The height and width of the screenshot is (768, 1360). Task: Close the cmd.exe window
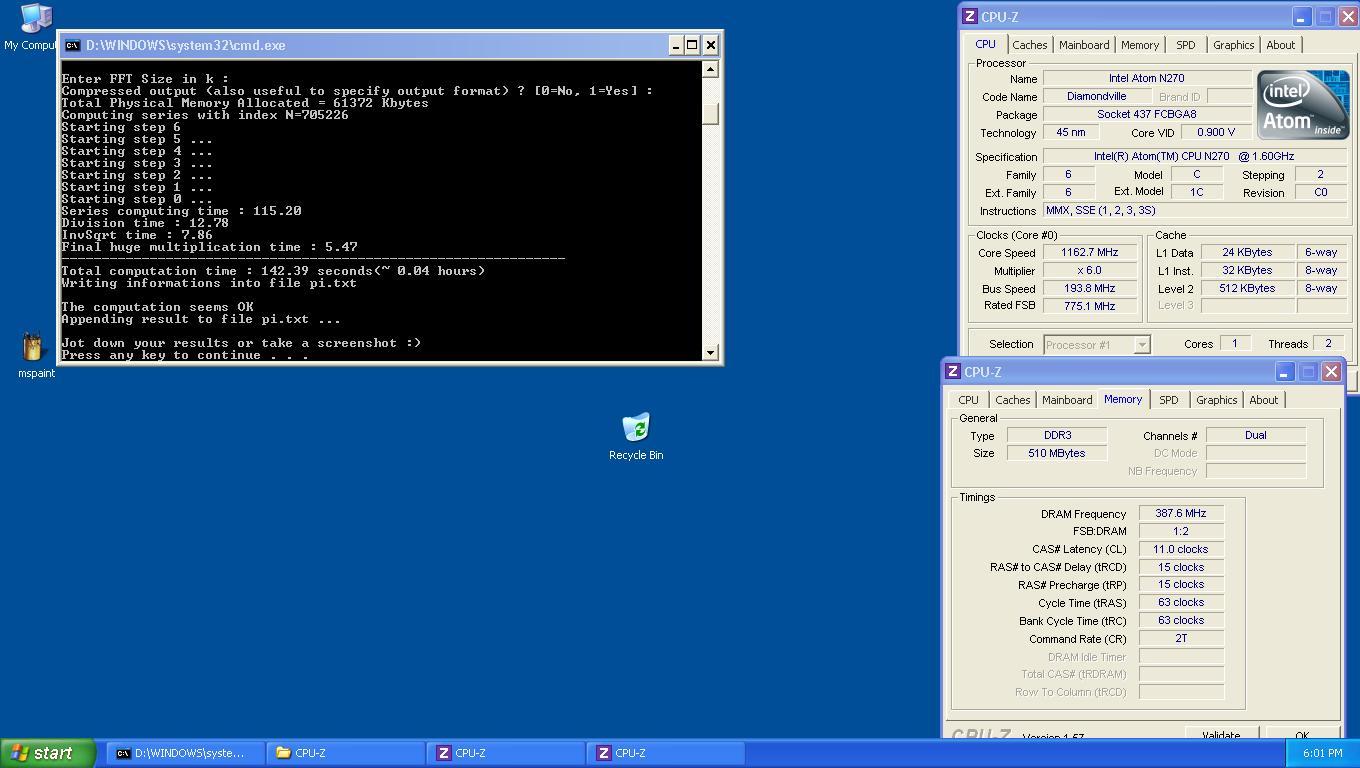pos(710,45)
